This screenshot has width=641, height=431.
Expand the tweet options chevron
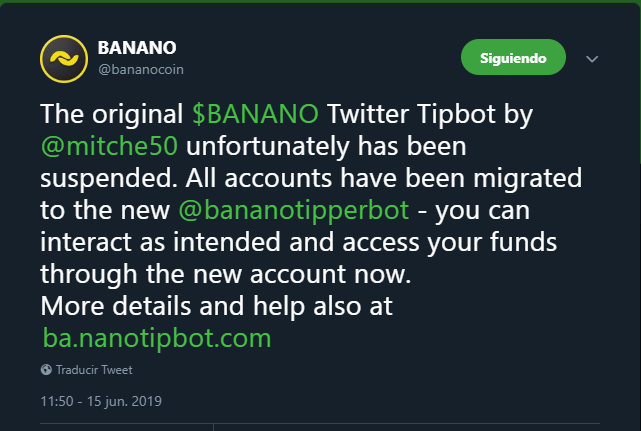(x=592, y=59)
